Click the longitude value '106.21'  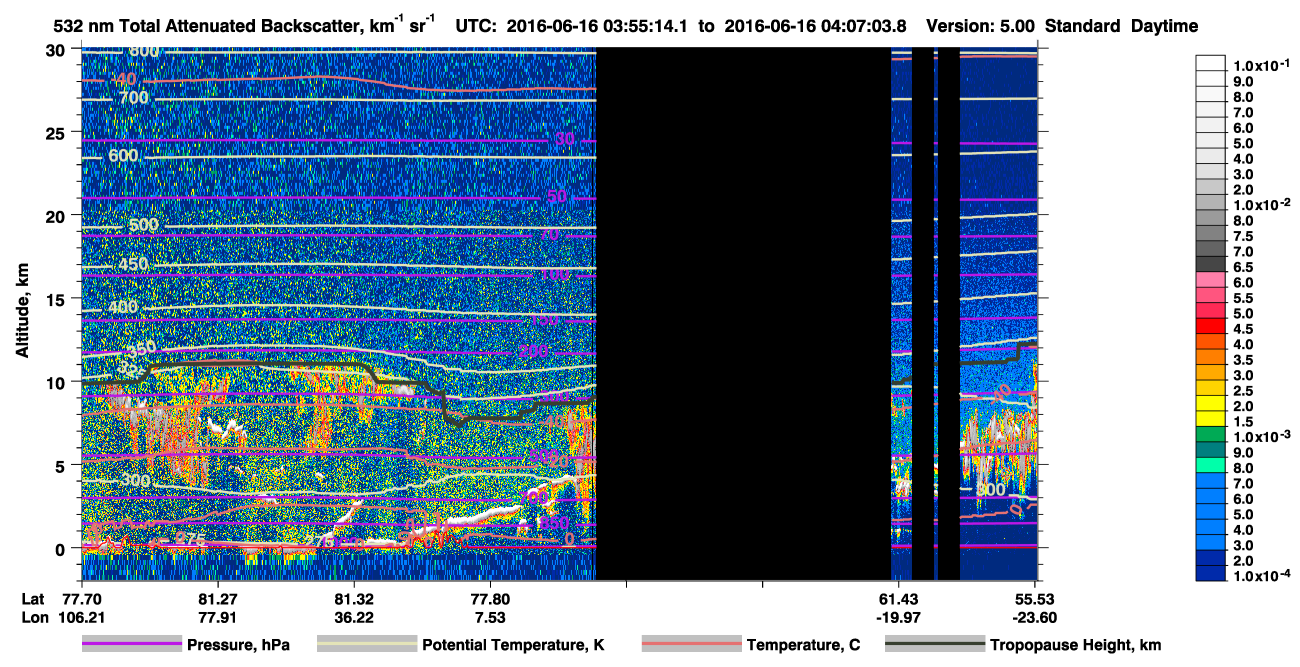pyautogui.click(x=80, y=617)
